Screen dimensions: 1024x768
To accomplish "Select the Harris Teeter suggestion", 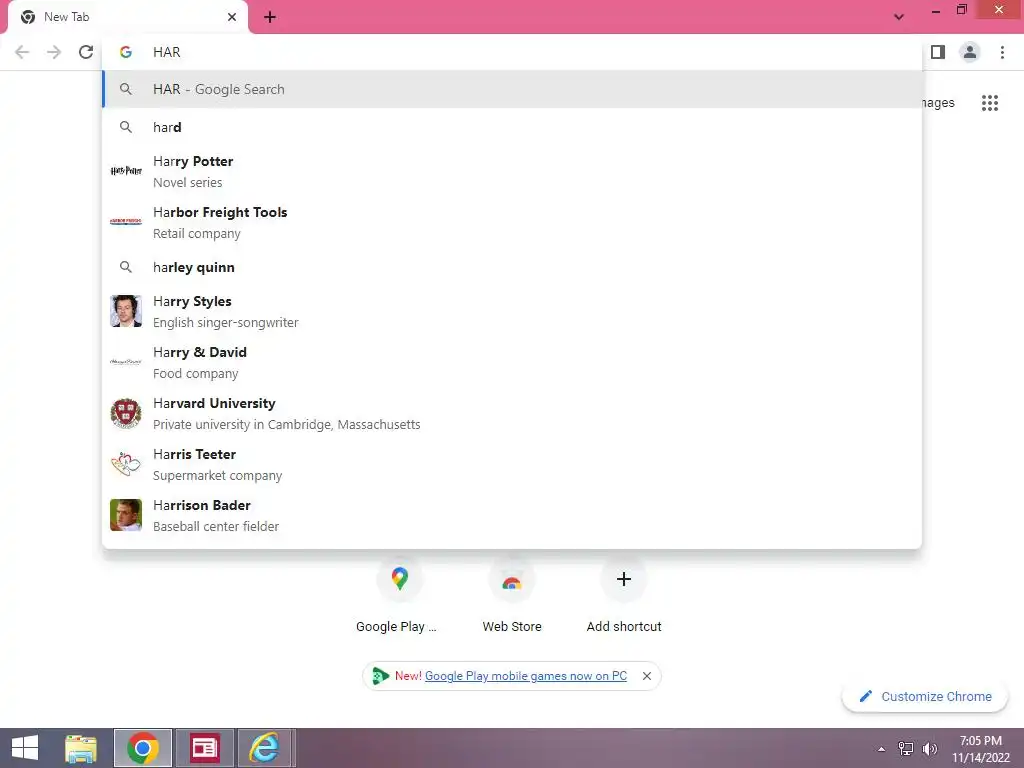I will pos(513,464).
